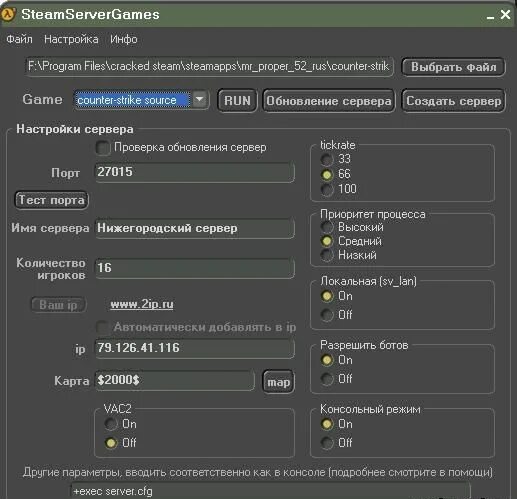Click the Выбрать файл button
The height and width of the screenshot is (499, 517).
(453, 67)
